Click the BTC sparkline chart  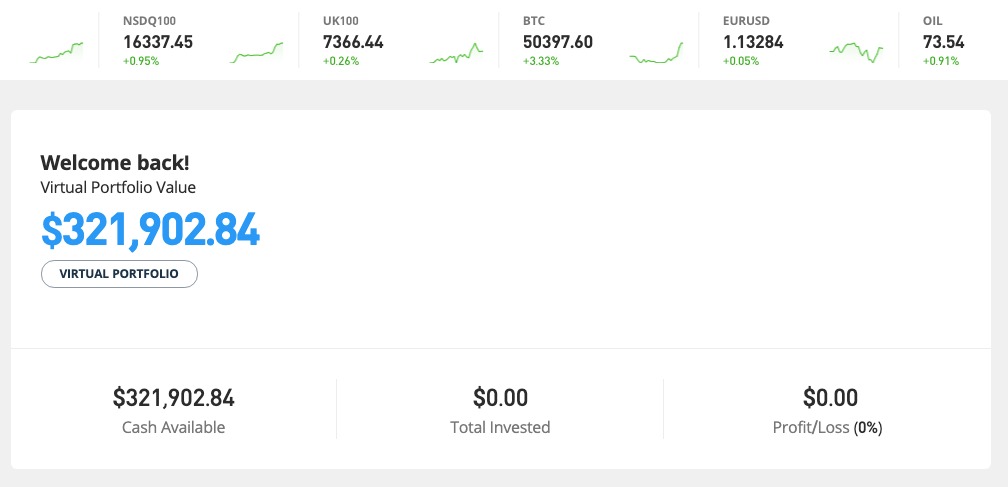pos(656,53)
